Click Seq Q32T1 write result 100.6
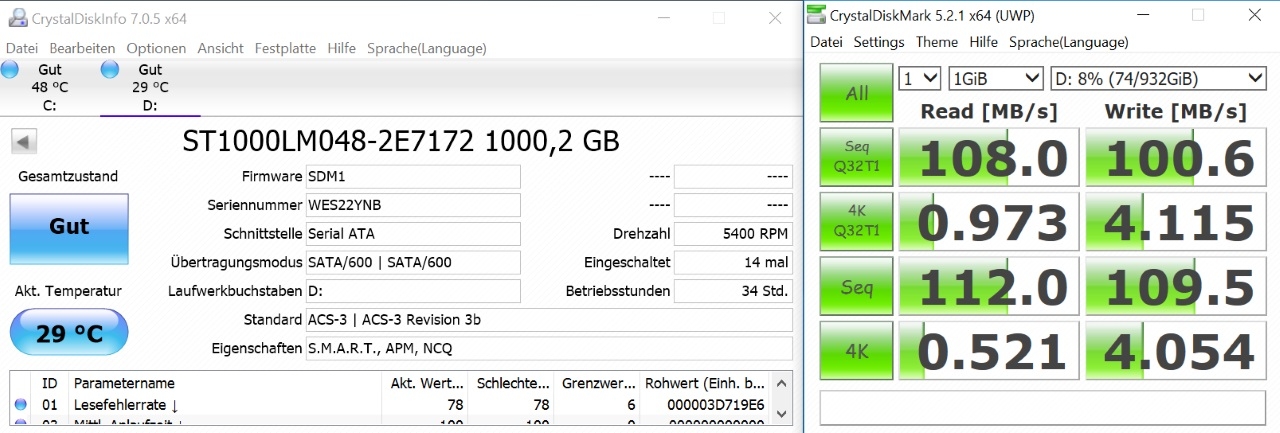Image resolution: width=1280 pixels, height=433 pixels. click(x=1177, y=157)
